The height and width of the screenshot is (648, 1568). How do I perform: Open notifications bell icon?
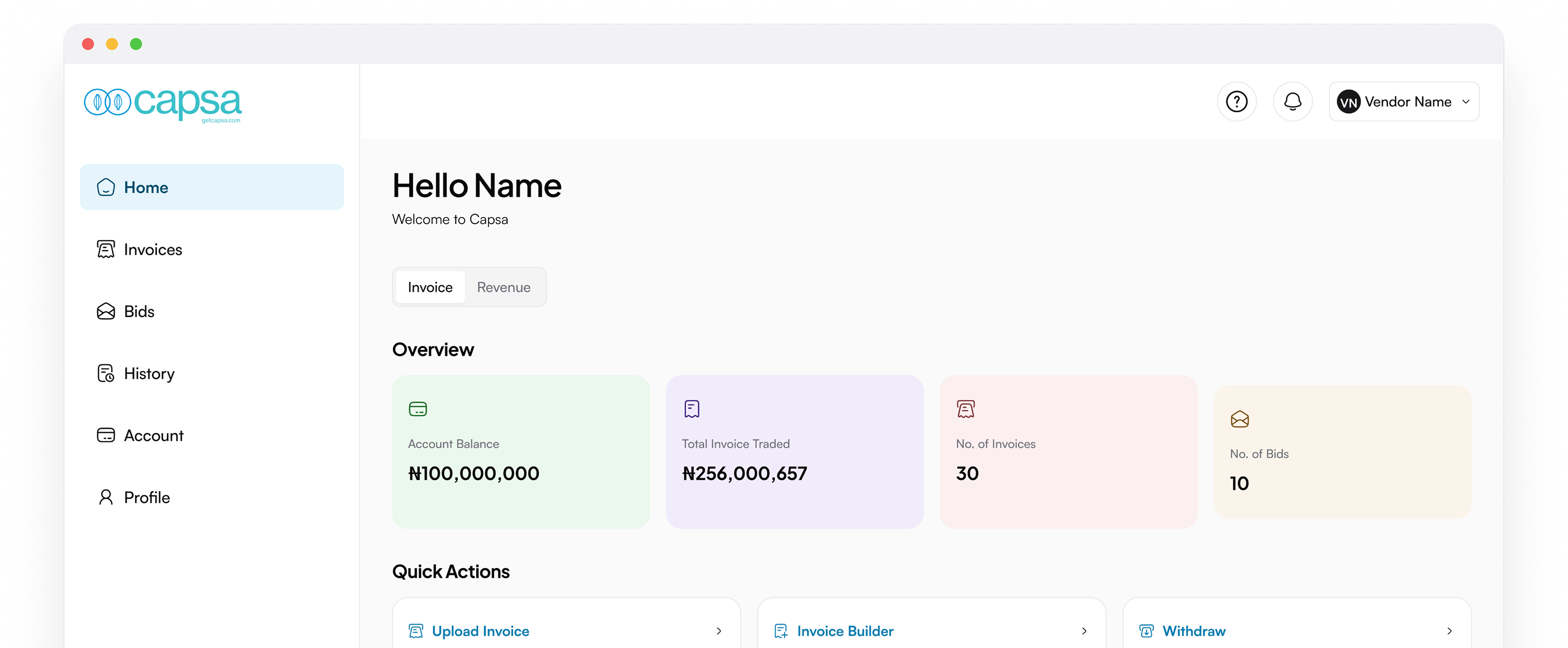coord(1292,102)
